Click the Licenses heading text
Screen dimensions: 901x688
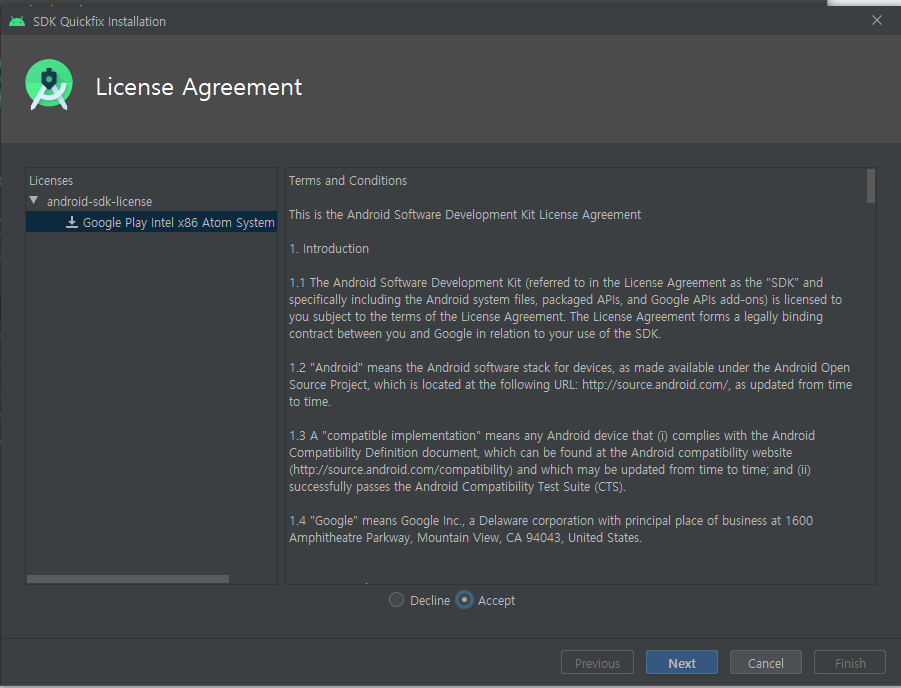(51, 180)
